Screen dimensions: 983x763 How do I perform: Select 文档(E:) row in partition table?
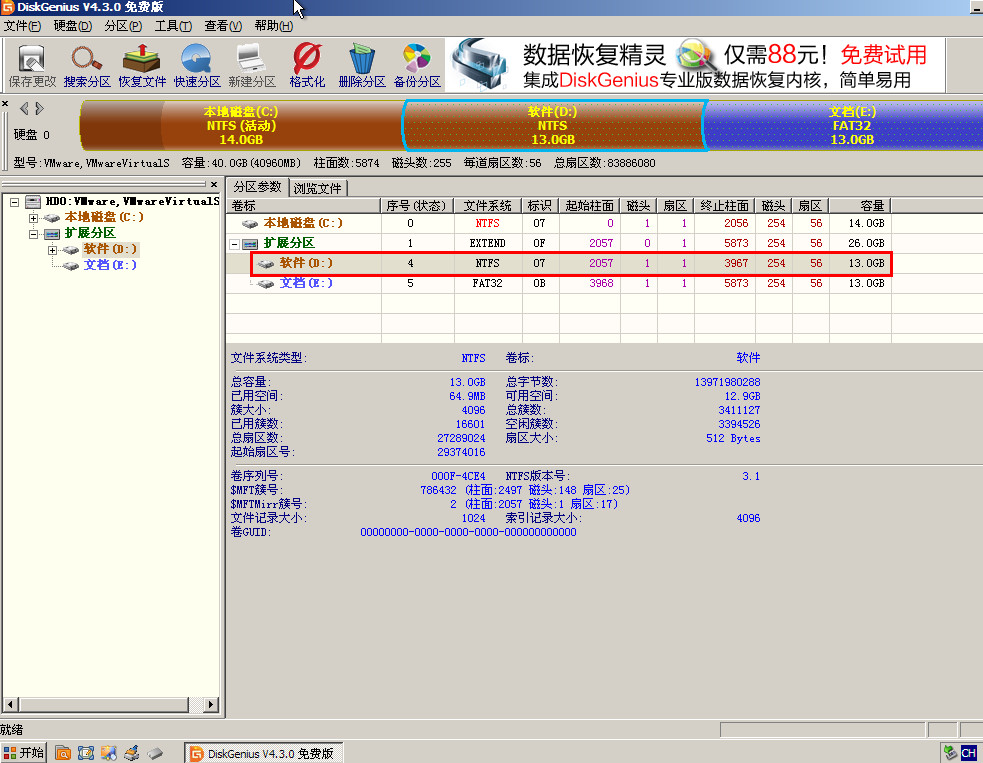(x=558, y=283)
